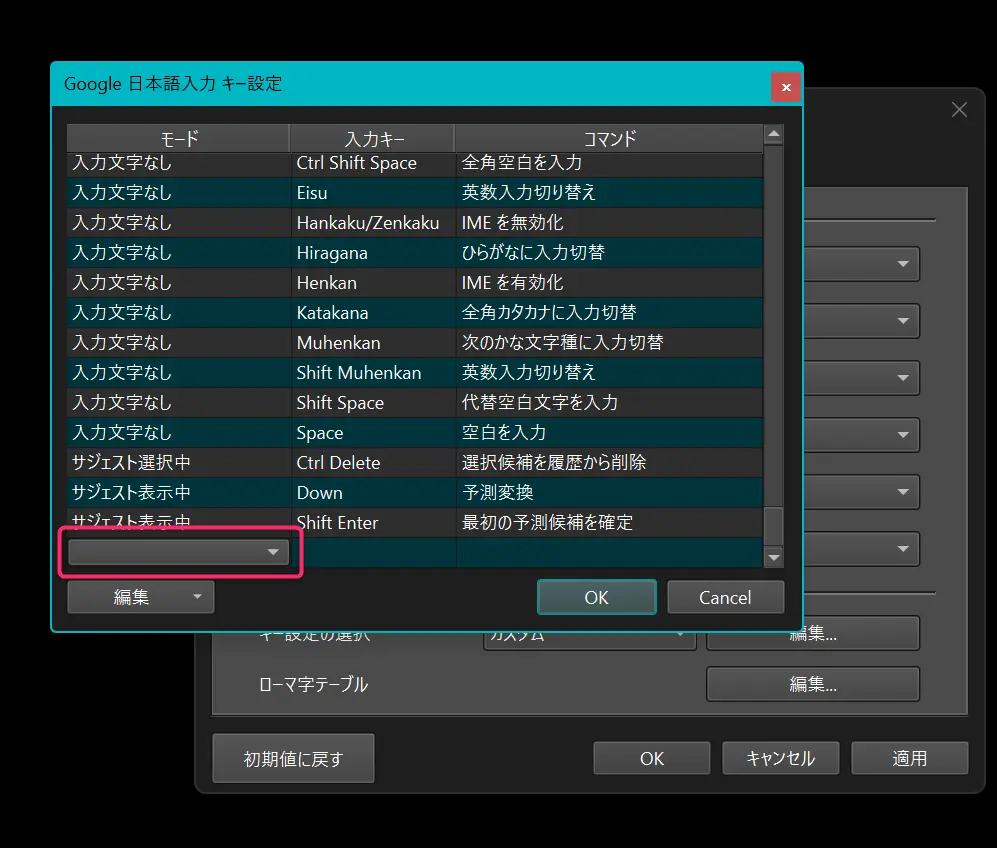This screenshot has height=848, width=997.
Task: Select the 'Eisu' key cell
Action: point(373,193)
